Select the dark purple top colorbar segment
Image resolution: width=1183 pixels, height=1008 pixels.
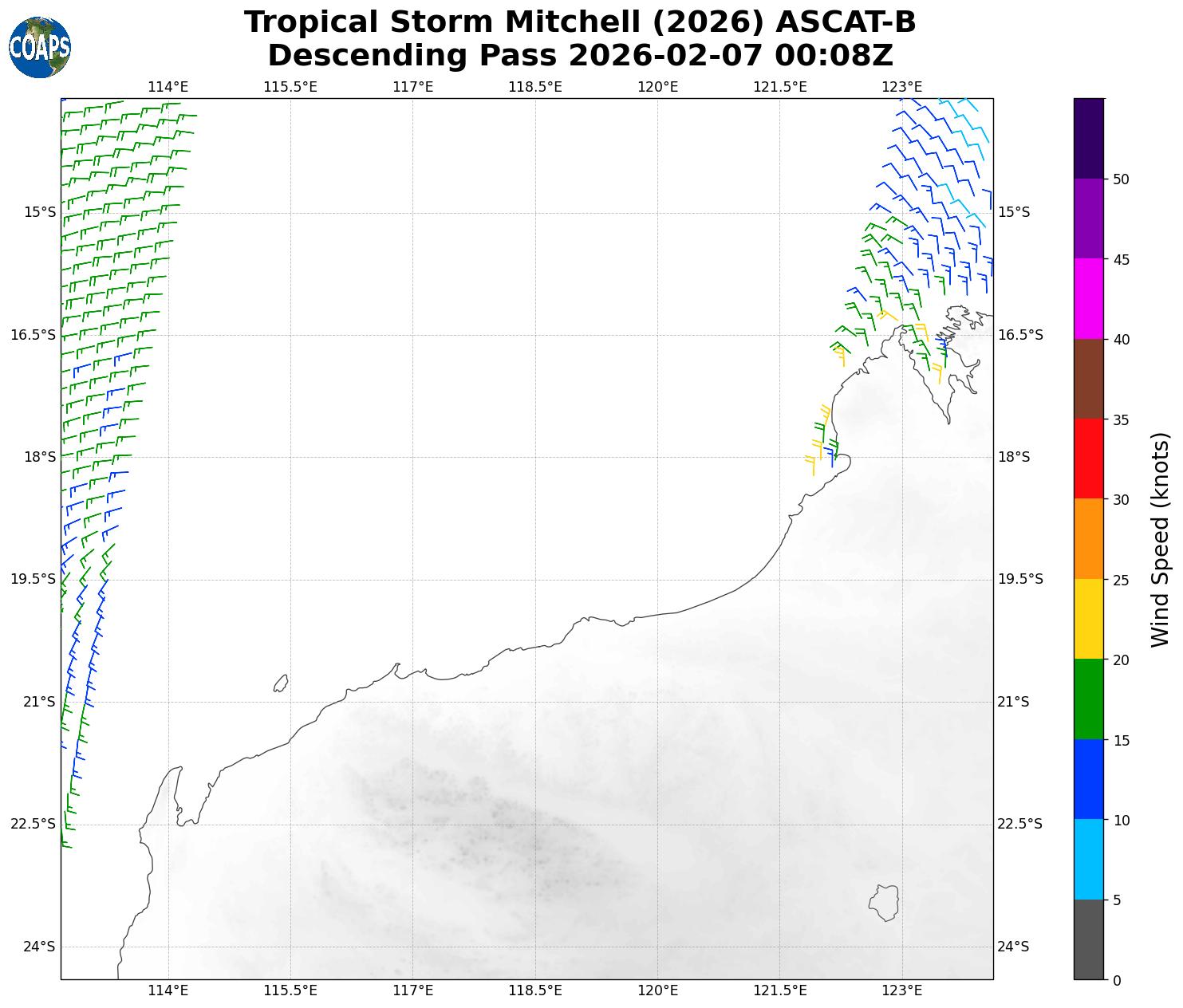[x=1089, y=138]
